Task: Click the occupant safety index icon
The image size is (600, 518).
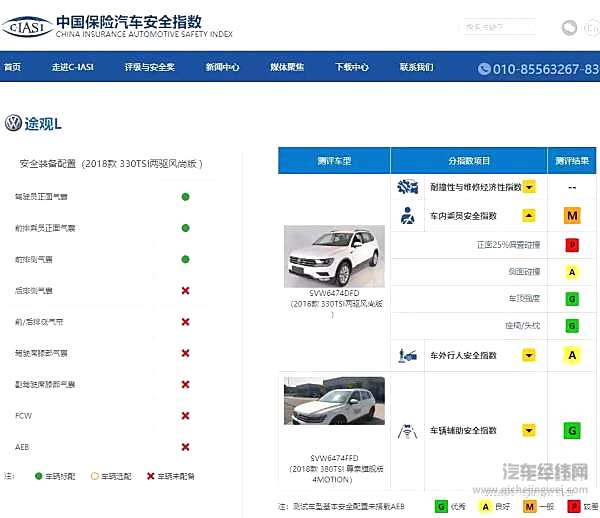Action: (408, 215)
